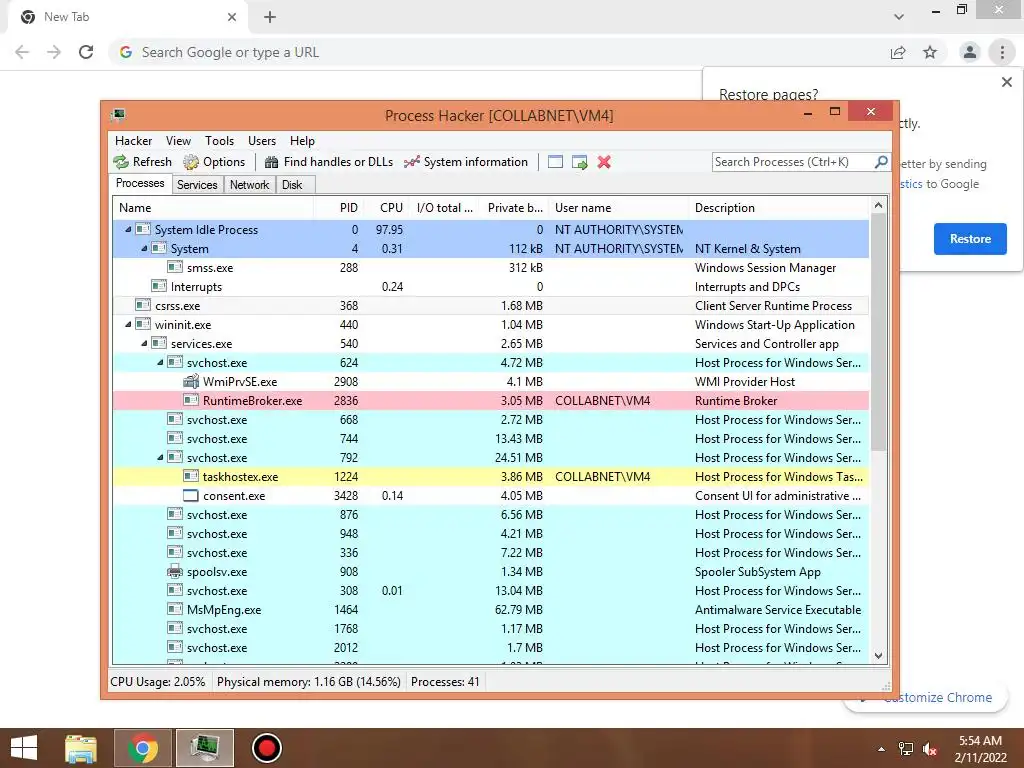This screenshot has width=1024, height=768.
Task: Collapse the services.exe tree node
Action: tap(144, 343)
